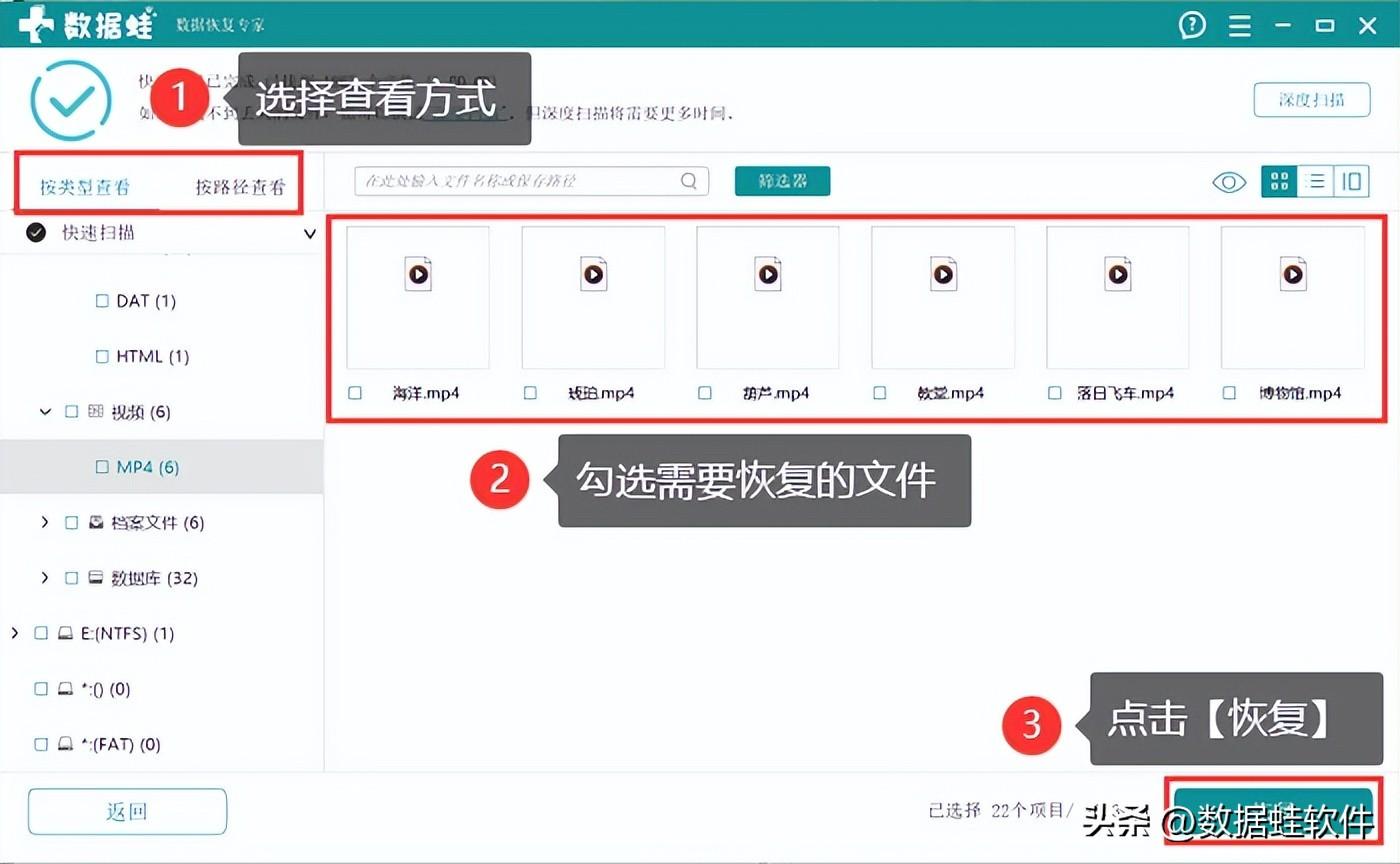Click the 海洋.mp4 video file icon
Screen dimensions: 1400x864
[x=418, y=273]
